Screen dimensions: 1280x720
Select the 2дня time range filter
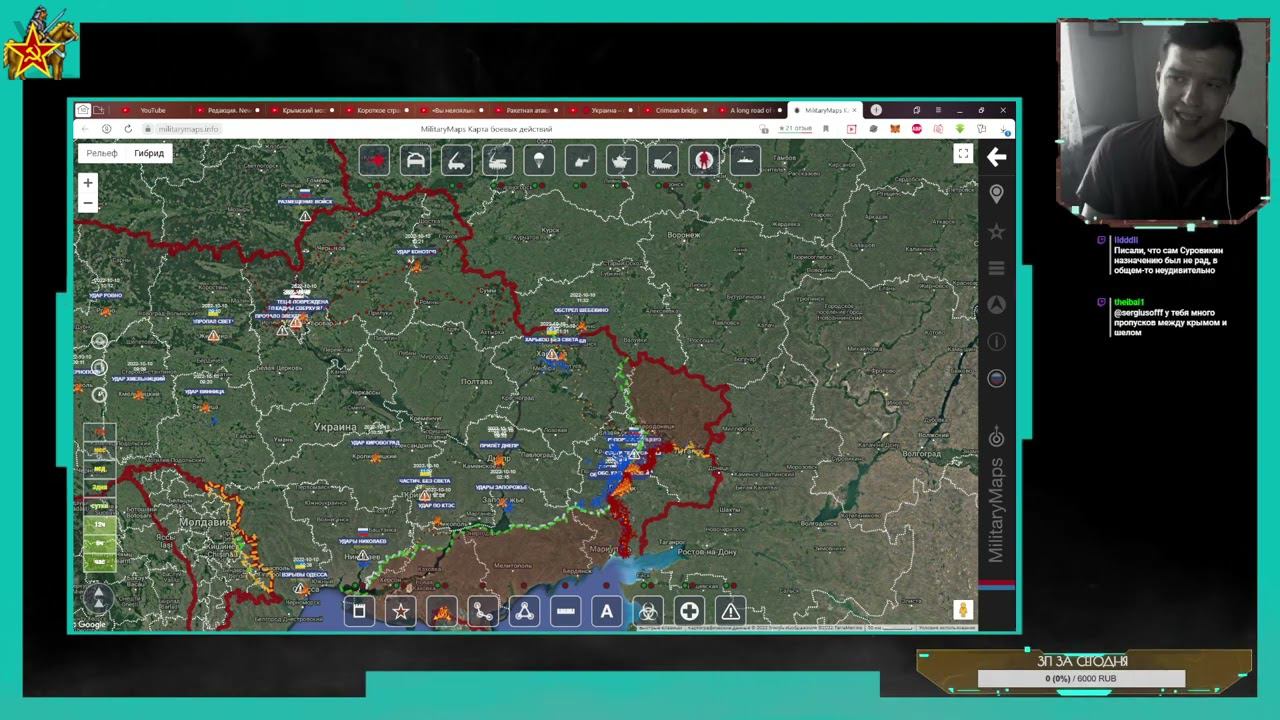tap(99, 487)
